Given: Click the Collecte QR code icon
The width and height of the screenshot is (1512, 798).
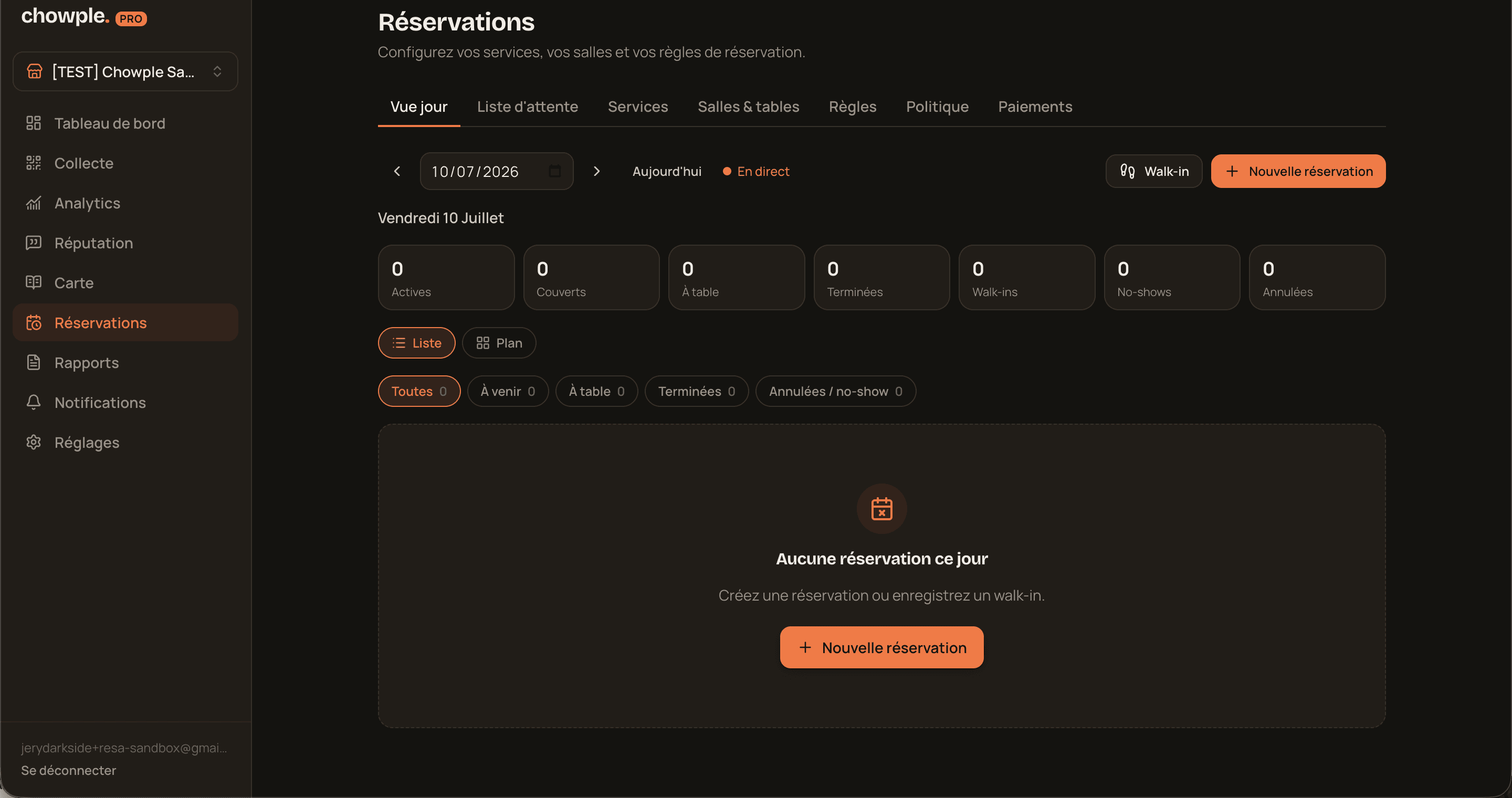Looking at the screenshot, I should [34, 163].
